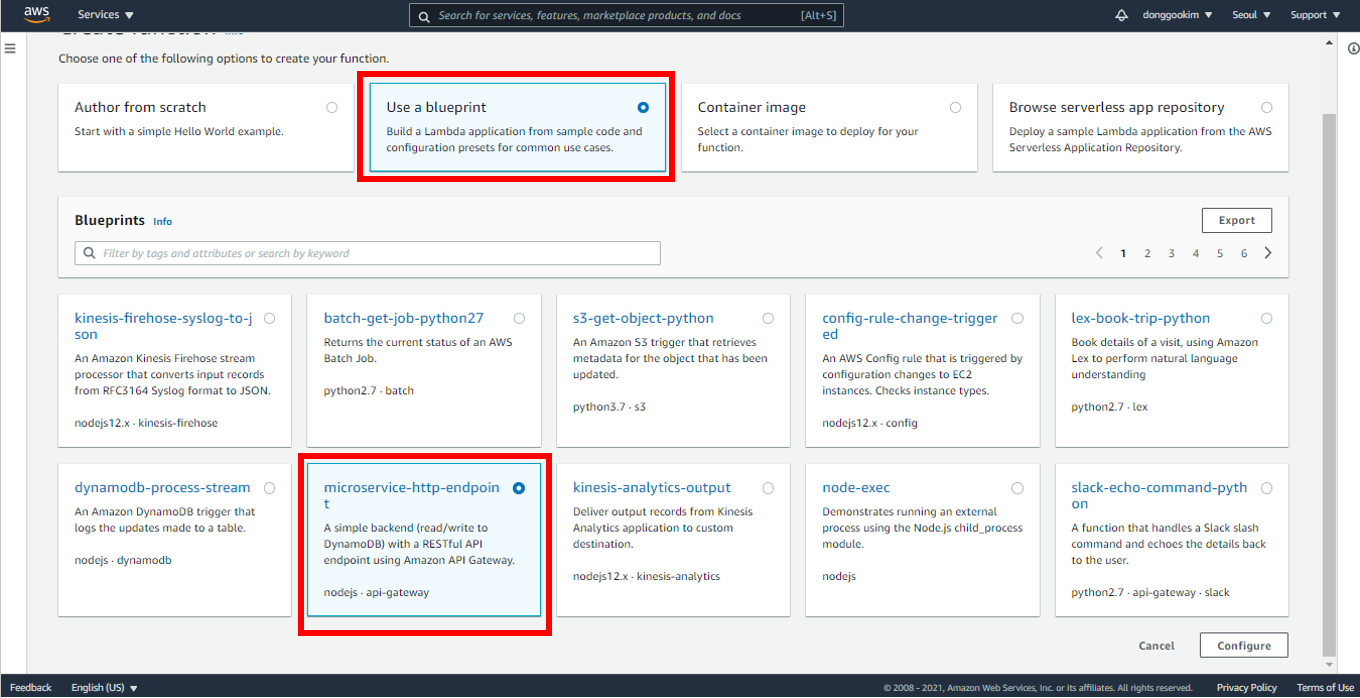1360x698 pixels.
Task: Click the dynamodb-process-stream title
Action: (x=163, y=488)
